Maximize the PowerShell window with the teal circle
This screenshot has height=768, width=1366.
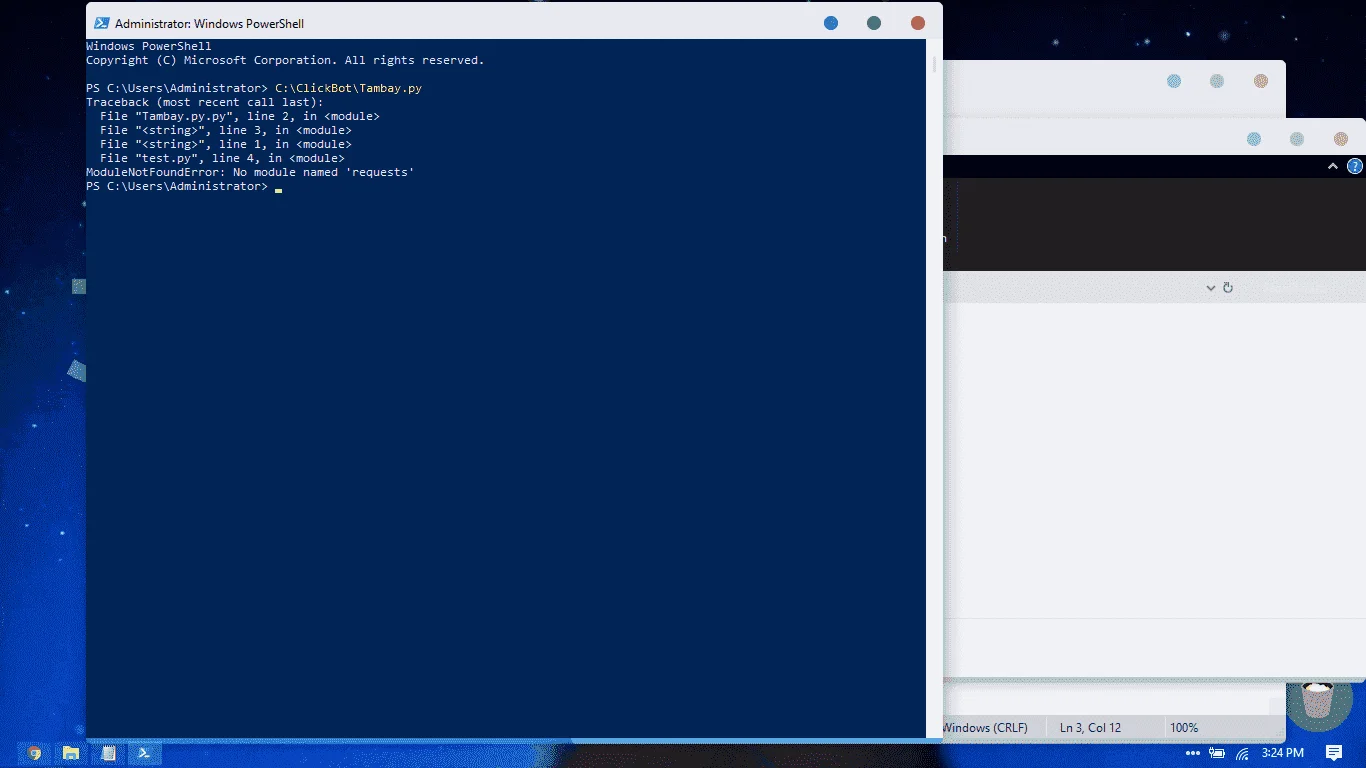click(x=874, y=23)
